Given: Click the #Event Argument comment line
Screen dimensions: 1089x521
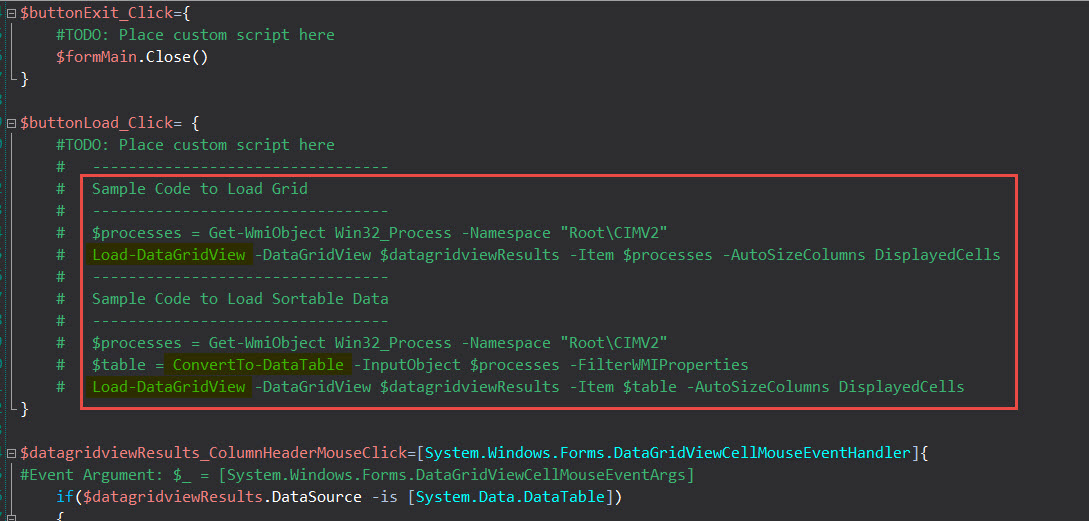Looking at the screenshot, I should point(358,475).
